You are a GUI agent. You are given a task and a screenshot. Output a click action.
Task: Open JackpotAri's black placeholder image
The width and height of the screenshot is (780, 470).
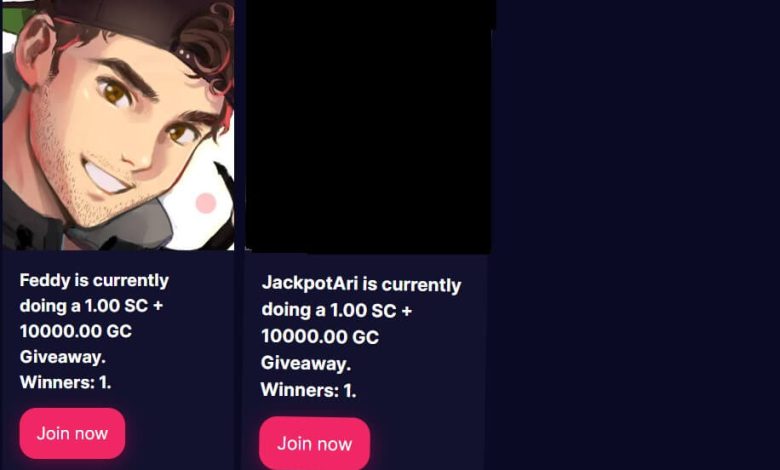pos(369,126)
